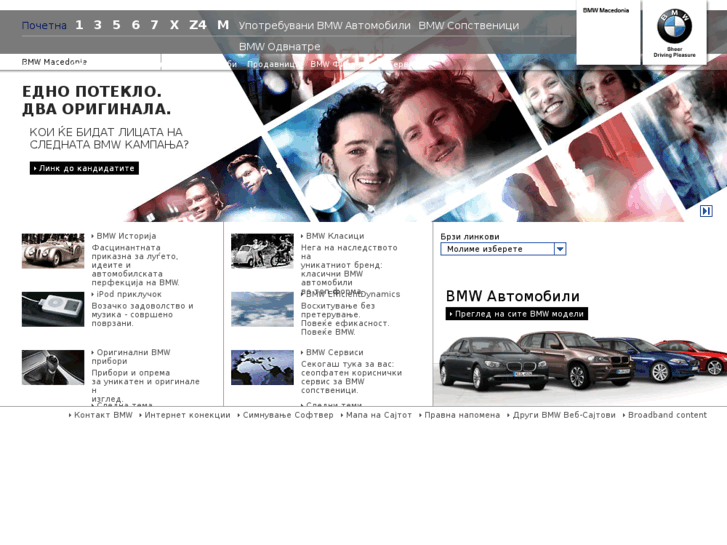727x545 pixels.
Task: Click the BMW roundel logo
Action: (674, 26)
